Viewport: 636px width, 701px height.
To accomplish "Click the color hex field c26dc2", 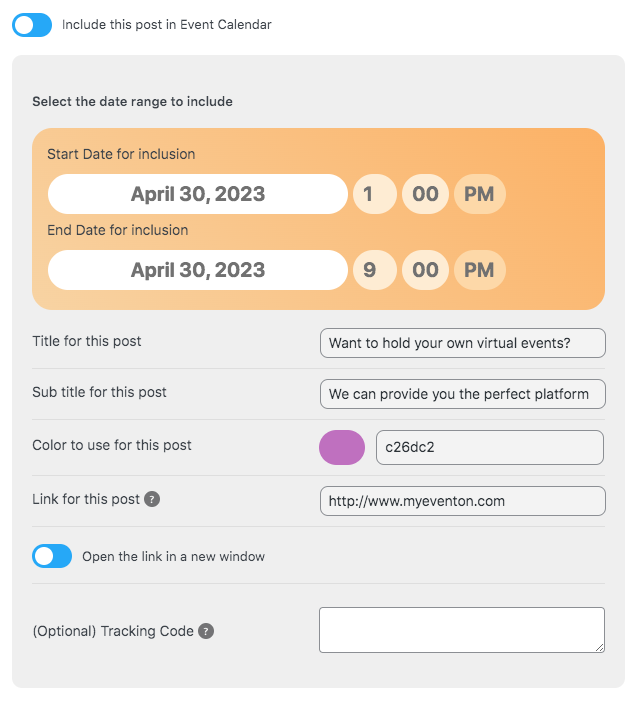I will click(490, 448).
